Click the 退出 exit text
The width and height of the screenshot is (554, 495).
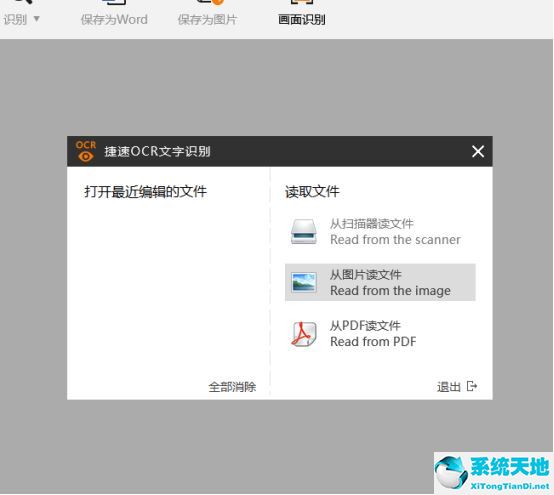click(449, 387)
